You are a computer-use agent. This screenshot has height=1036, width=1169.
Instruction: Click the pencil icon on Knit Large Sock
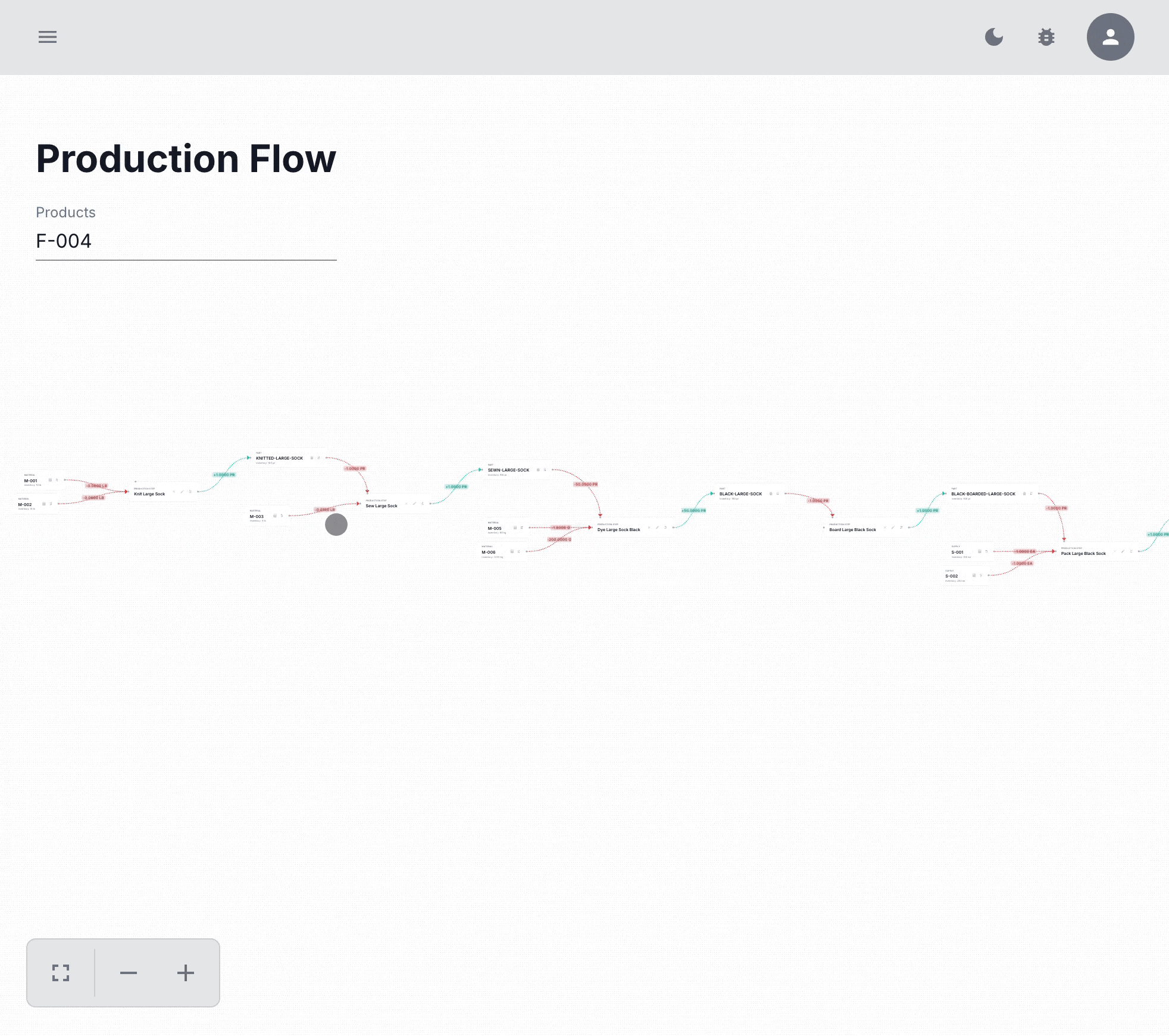point(182,492)
